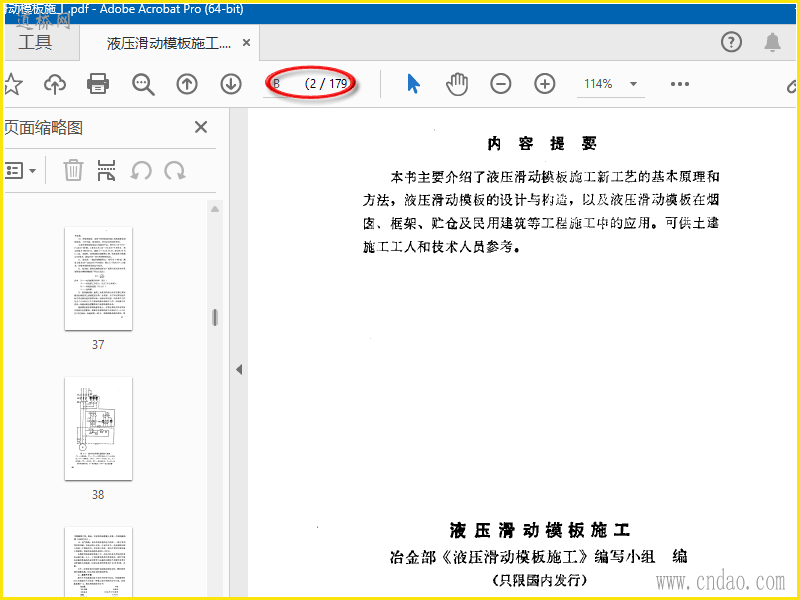
Task: Go to the previous page
Action: [x=187, y=84]
